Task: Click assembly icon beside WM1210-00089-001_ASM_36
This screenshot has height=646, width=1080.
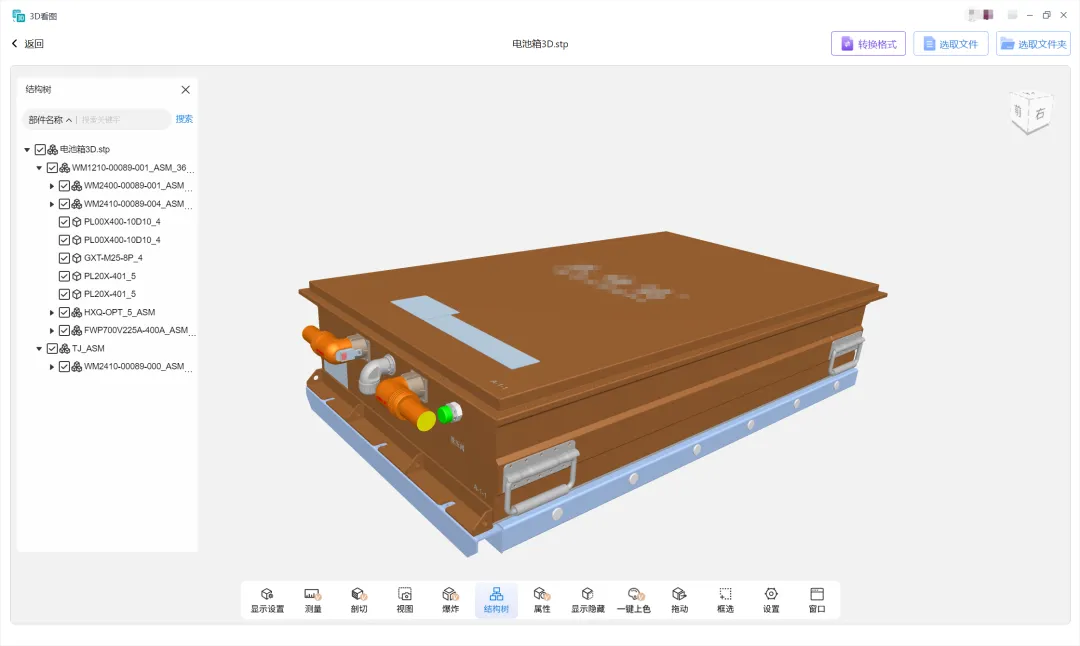Action: click(x=64, y=167)
